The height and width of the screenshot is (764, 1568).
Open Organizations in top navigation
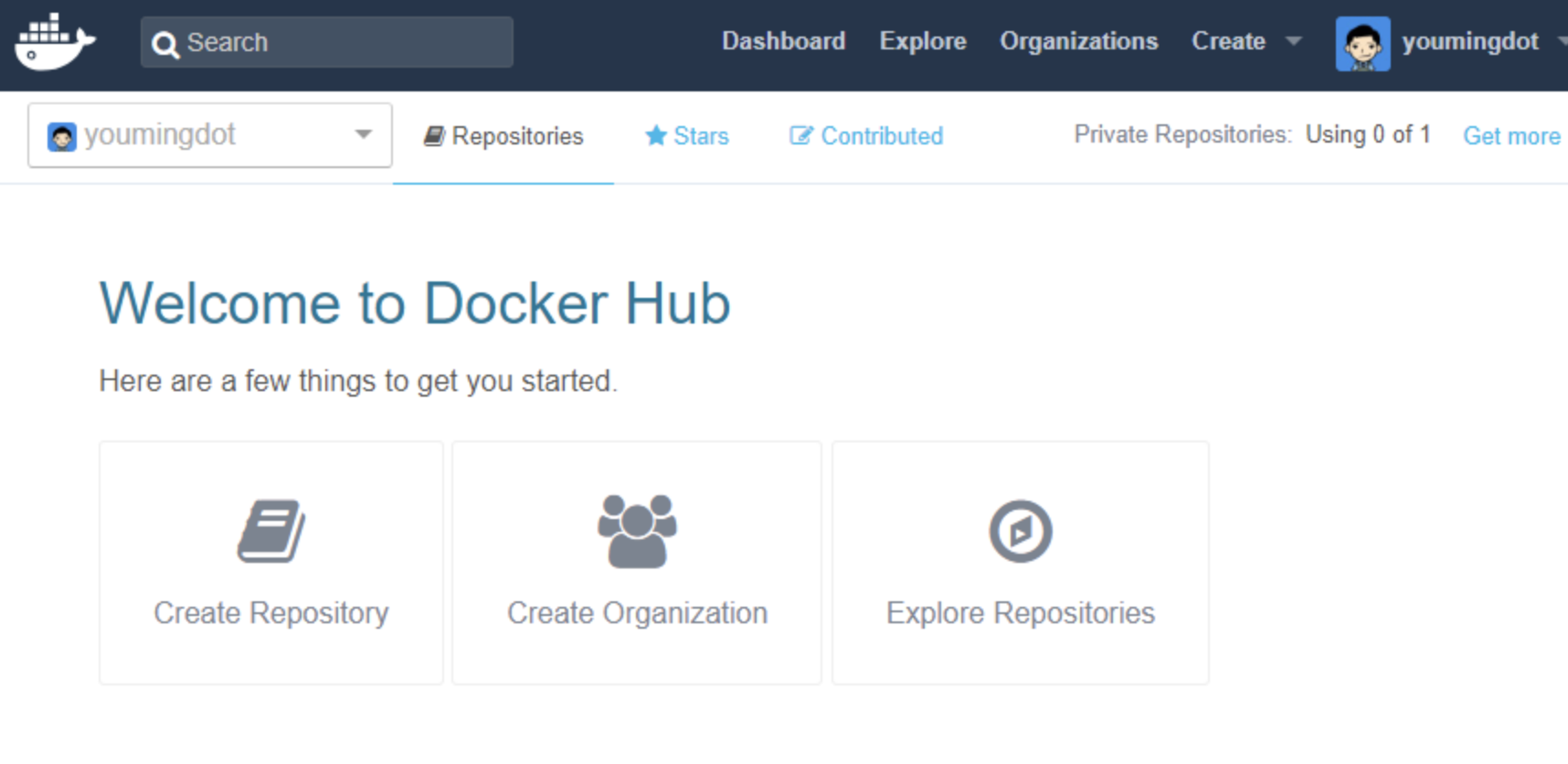(x=1078, y=41)
